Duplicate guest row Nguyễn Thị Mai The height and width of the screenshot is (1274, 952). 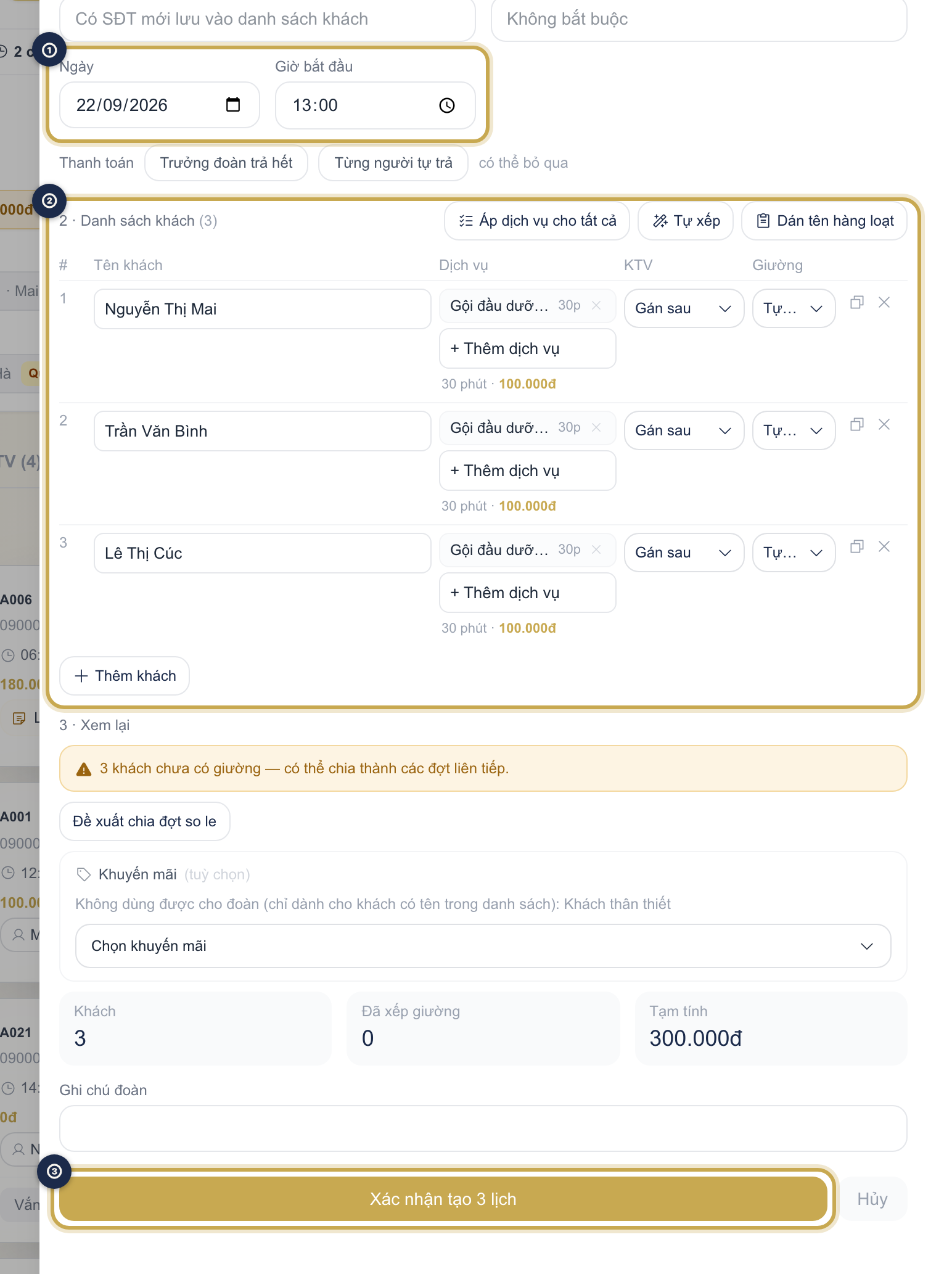[x=857, y=302]
